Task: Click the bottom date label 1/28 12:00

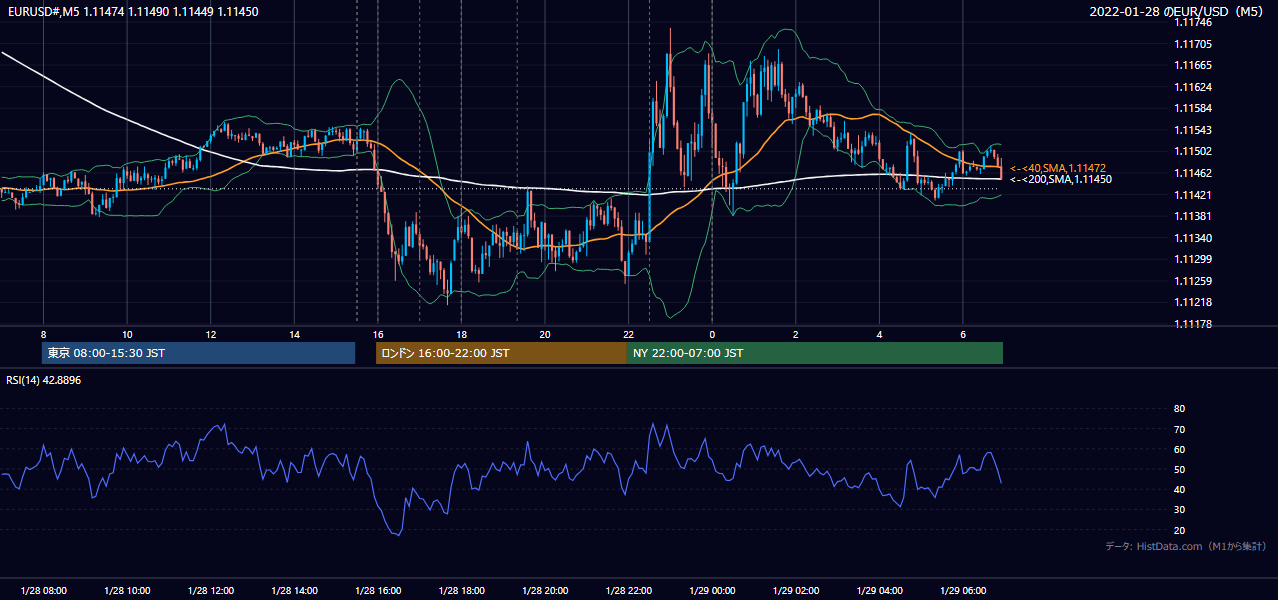Action: pos(210,591)
